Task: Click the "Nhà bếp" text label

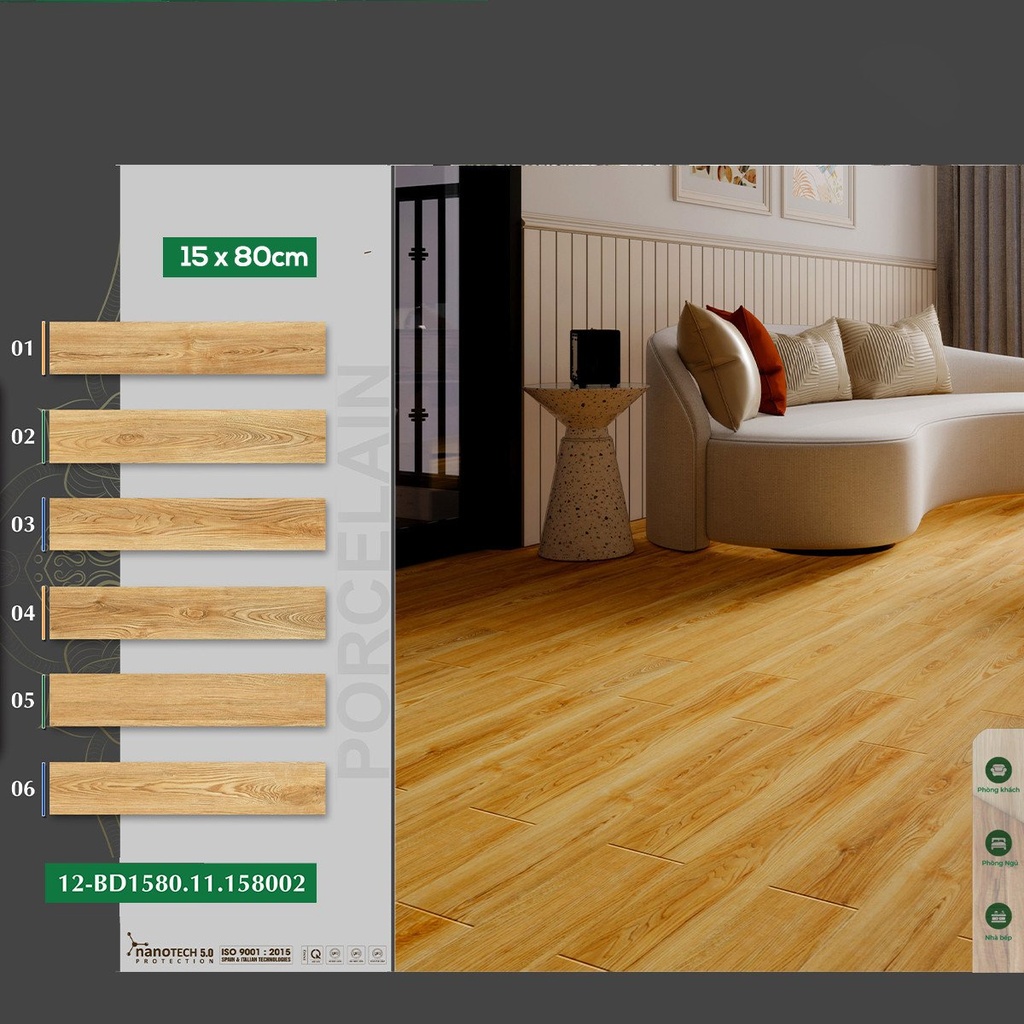Action: [998, 938]
